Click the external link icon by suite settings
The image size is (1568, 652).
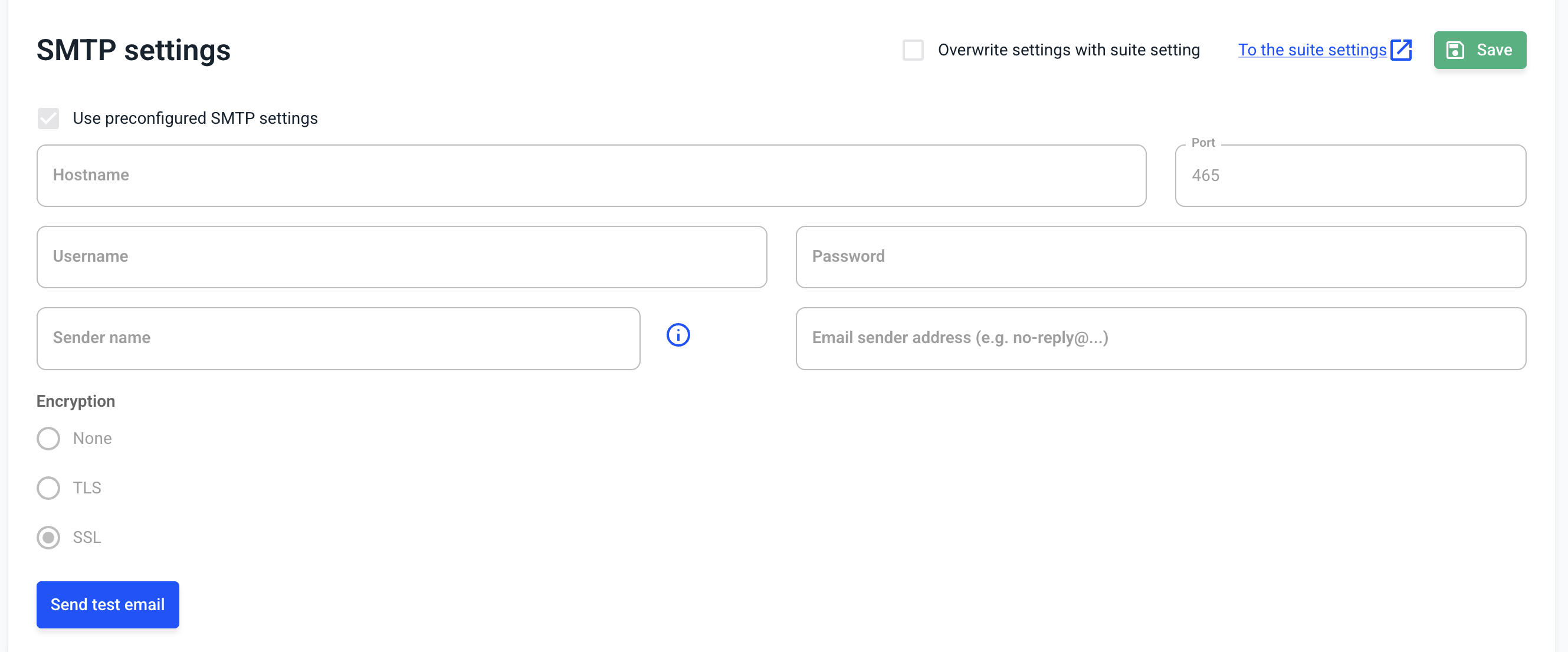click(x=1401, y=50)
